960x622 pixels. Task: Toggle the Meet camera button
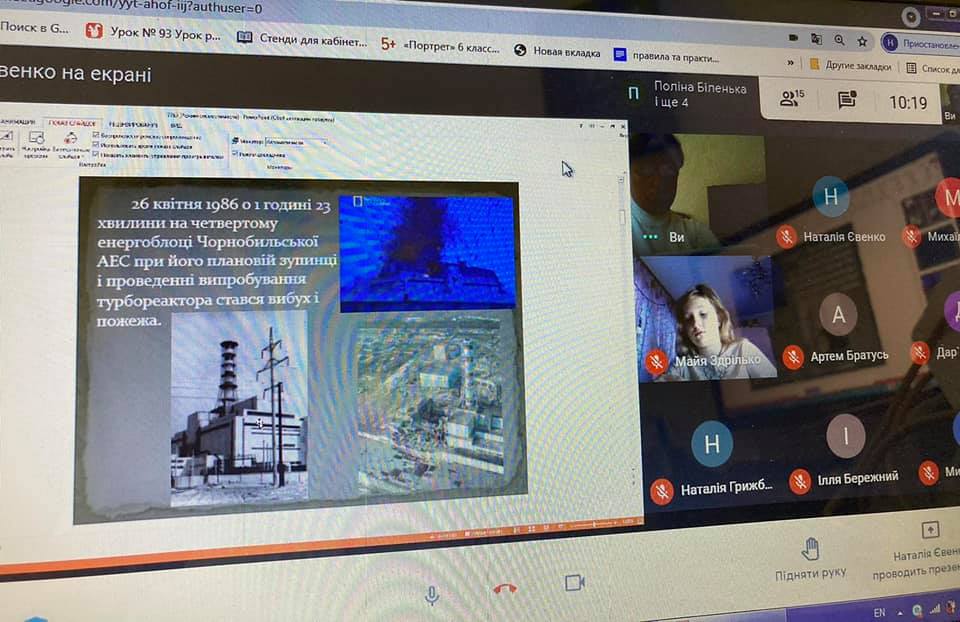[574, 582]
